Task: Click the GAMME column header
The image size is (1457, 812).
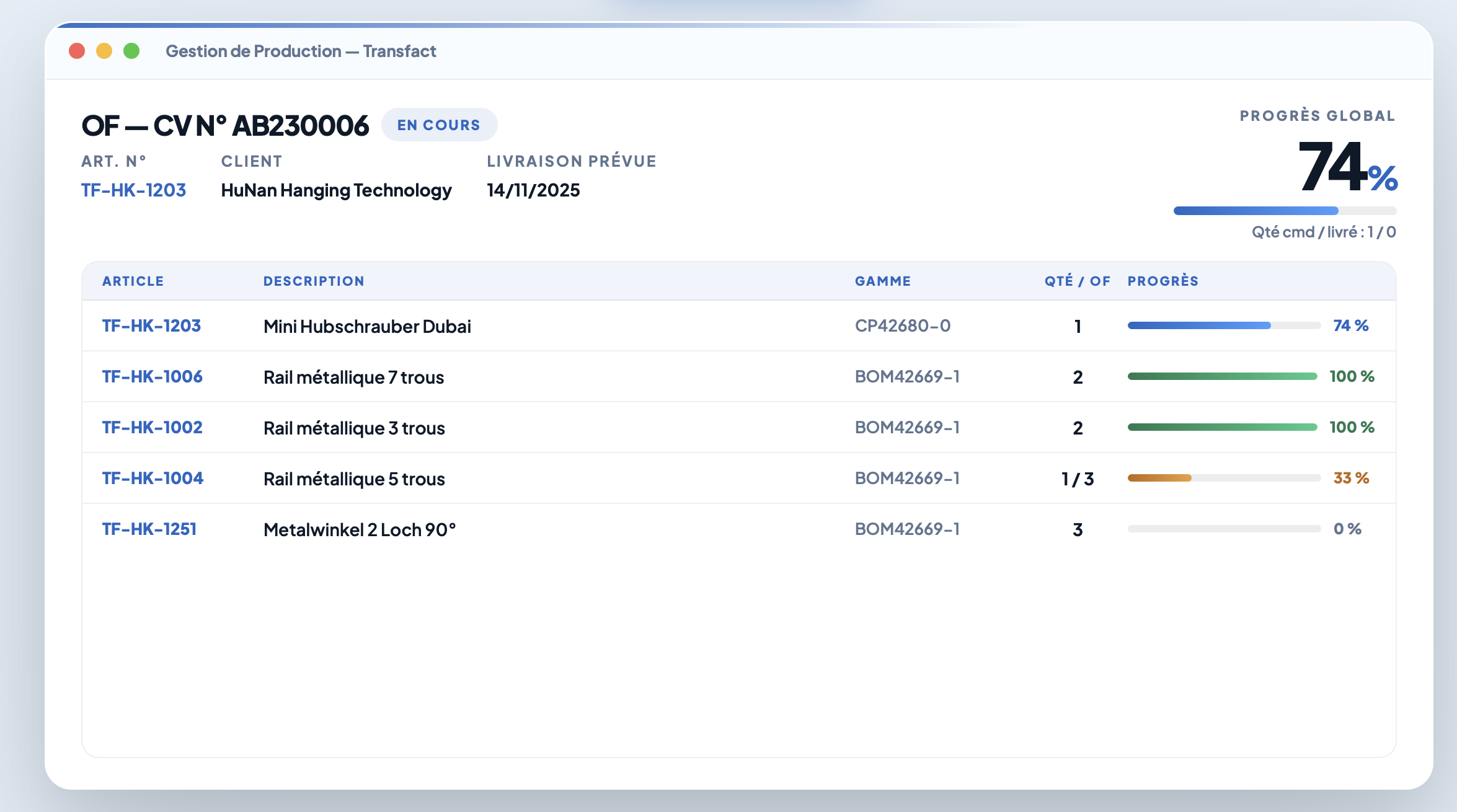Action: click(883, 281)
